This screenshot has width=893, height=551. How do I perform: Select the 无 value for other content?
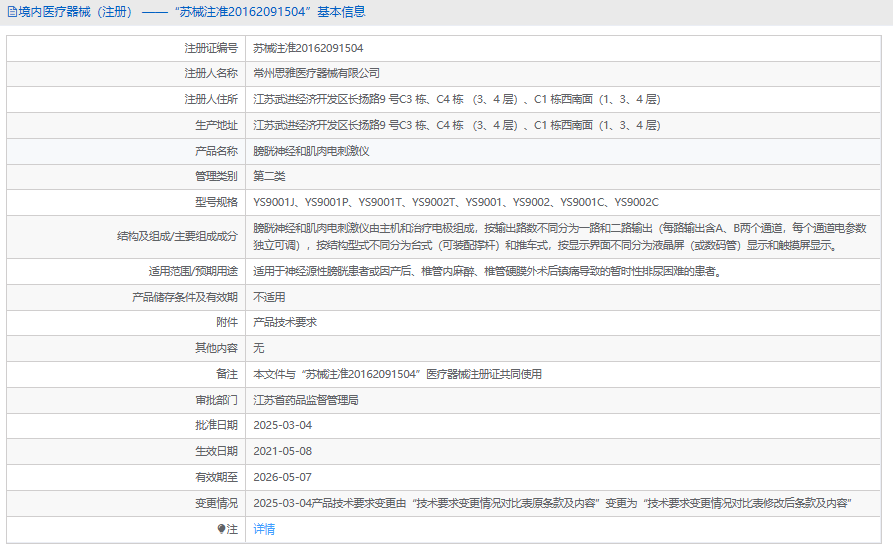(259, 348)
